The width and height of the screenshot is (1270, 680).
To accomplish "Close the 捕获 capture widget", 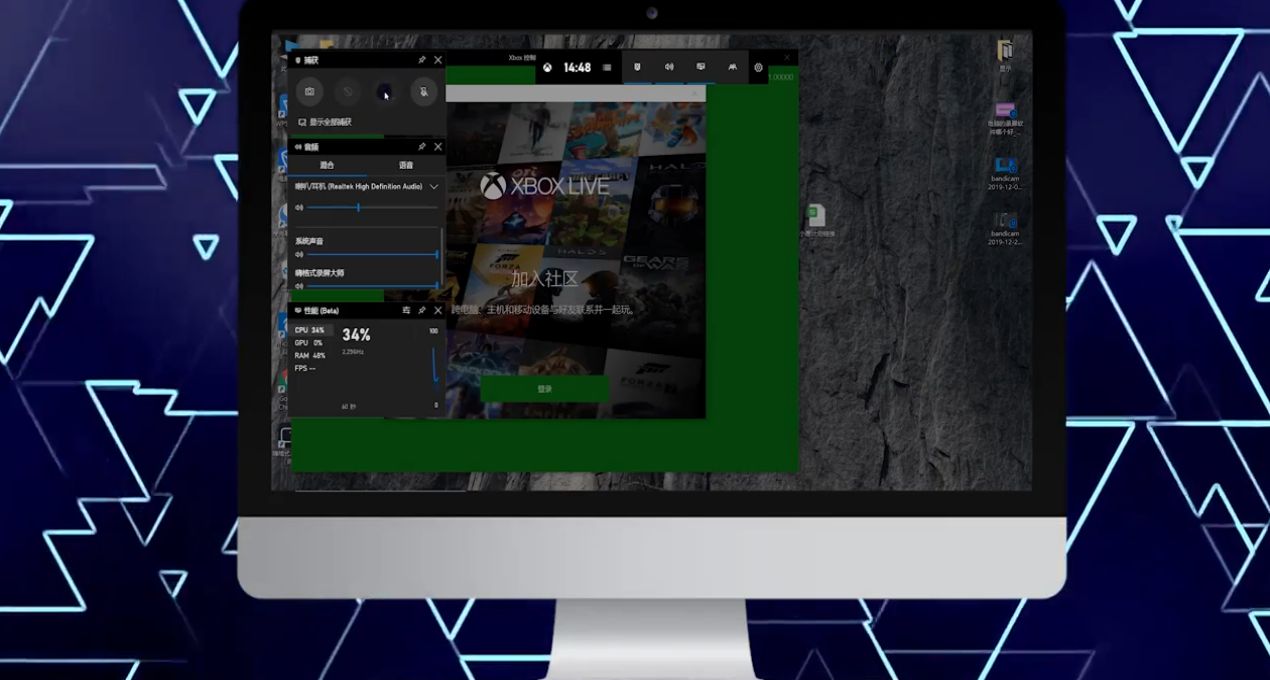I will (x=438, y=60).
